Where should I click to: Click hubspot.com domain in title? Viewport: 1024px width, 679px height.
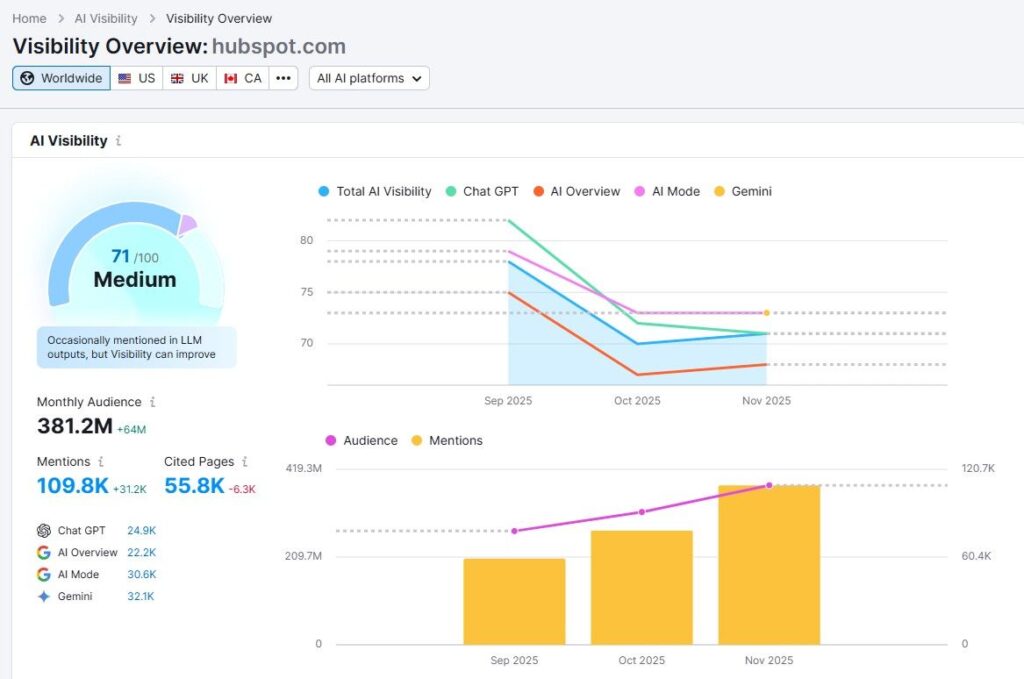point(279,46)
